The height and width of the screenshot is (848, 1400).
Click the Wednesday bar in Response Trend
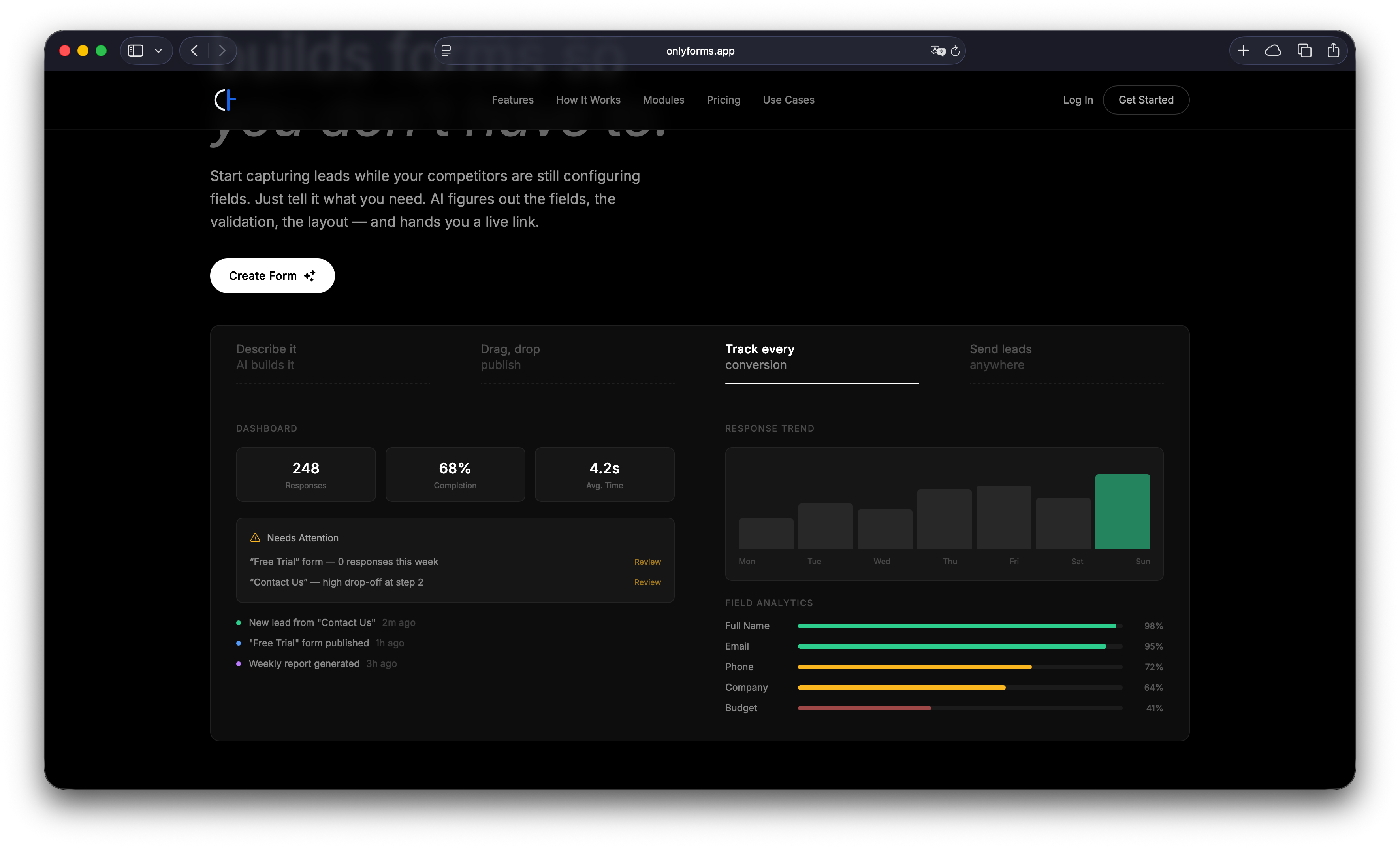[884, 529]
